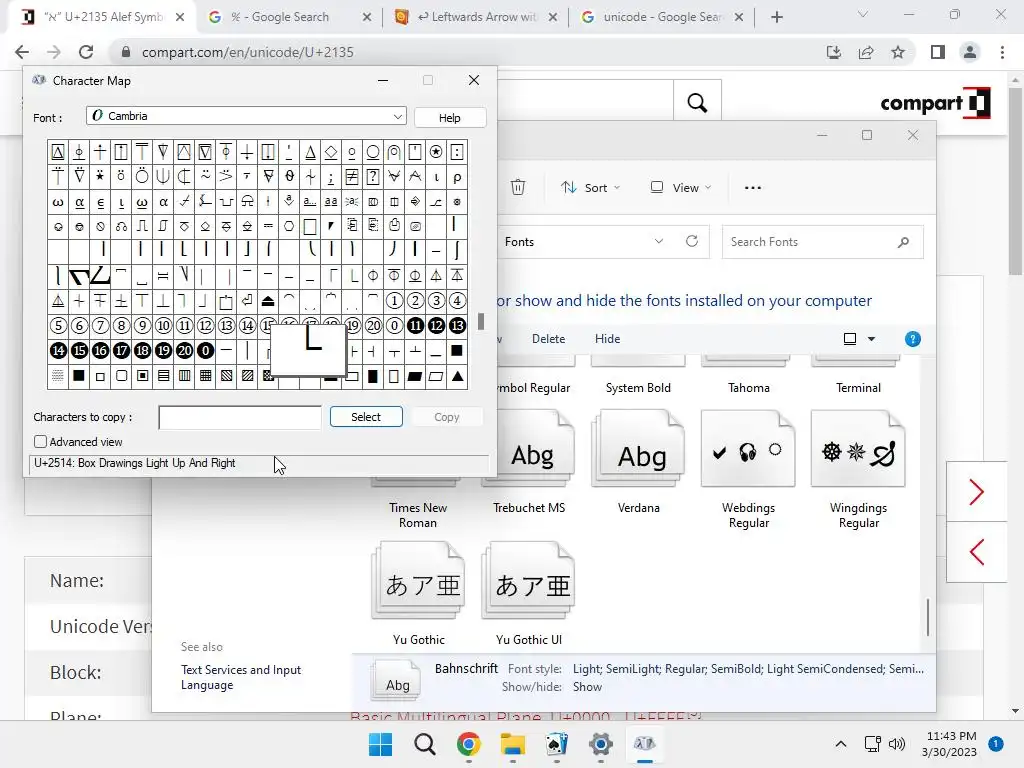Select the circled number 4 character
The width and height of the screenshot is (1024, 768).
457,301
